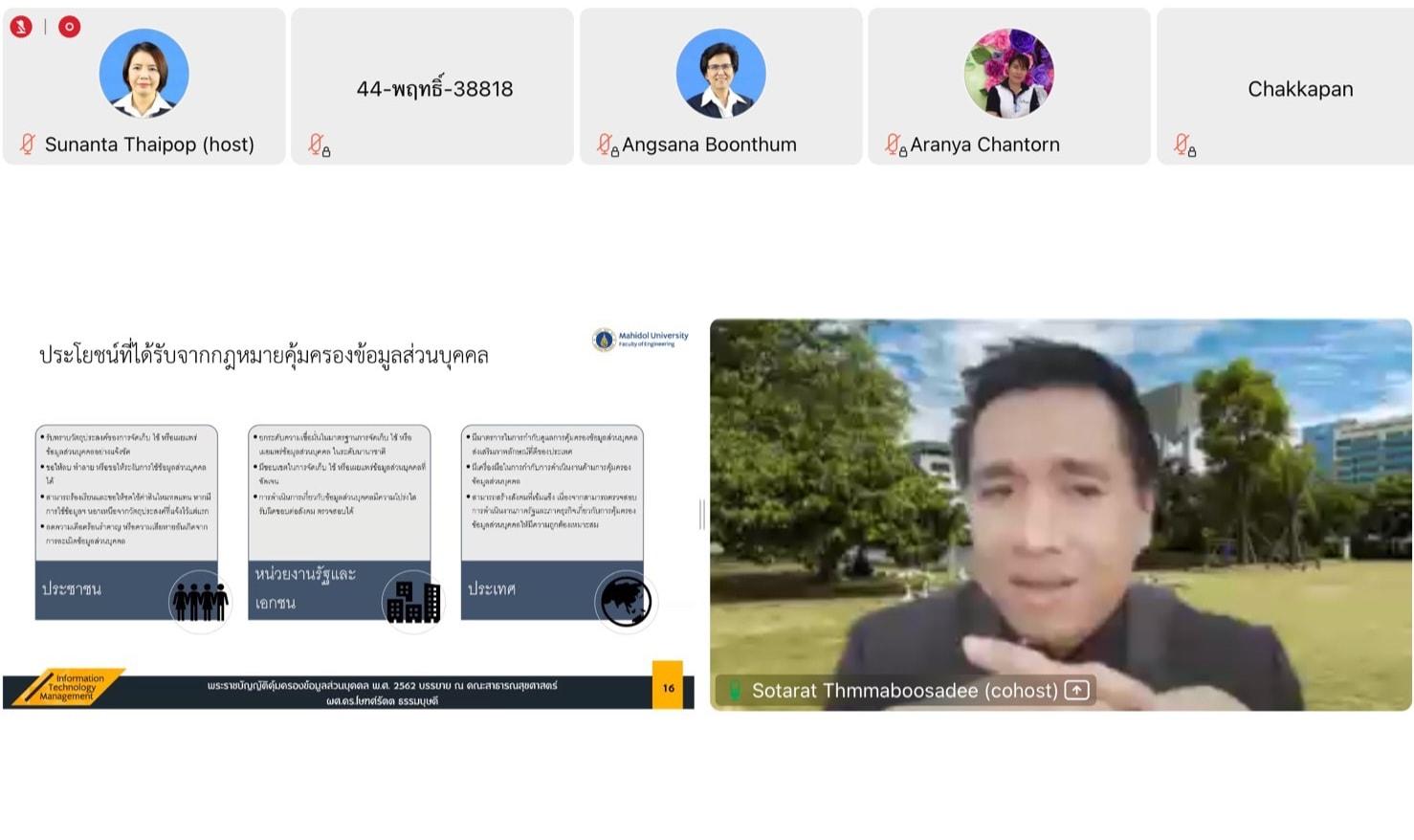The width and height of the screenshot is (1414, 840).
Task: Click Sunanta Thaipop's profile avatar
Action: pyautogui.click(x=144, y=73)
